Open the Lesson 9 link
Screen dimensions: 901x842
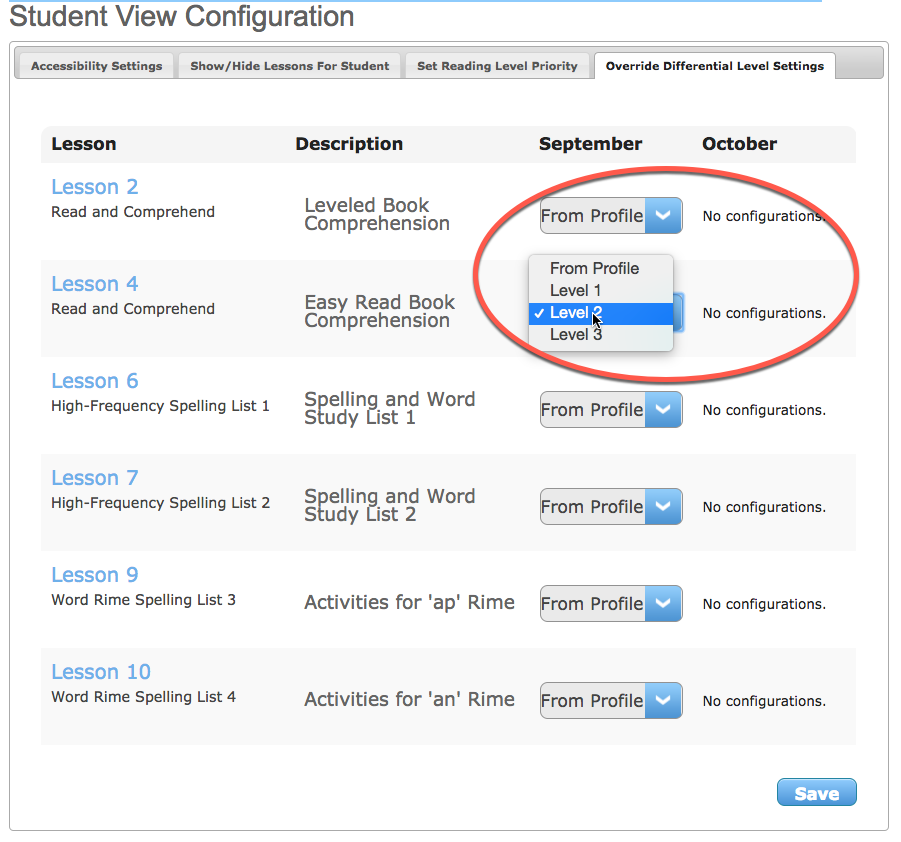coord(95,575)
